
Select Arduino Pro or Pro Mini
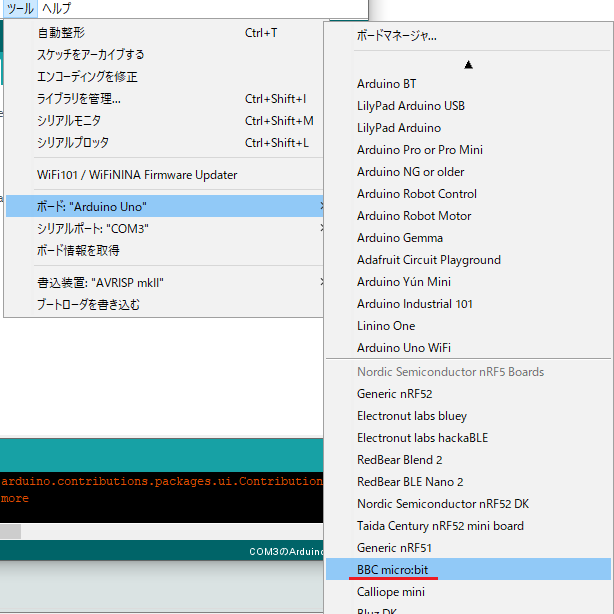pyautogui.click(x=468, y=150)
